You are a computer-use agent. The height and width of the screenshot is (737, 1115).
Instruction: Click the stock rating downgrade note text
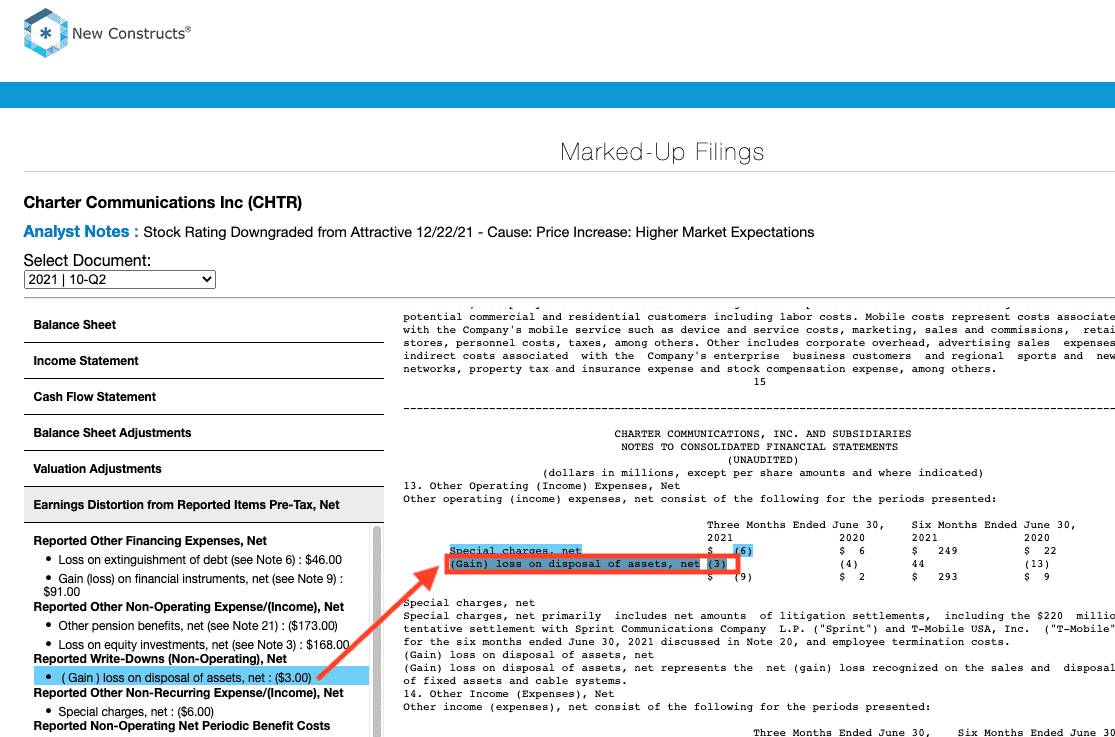point(479,232)
